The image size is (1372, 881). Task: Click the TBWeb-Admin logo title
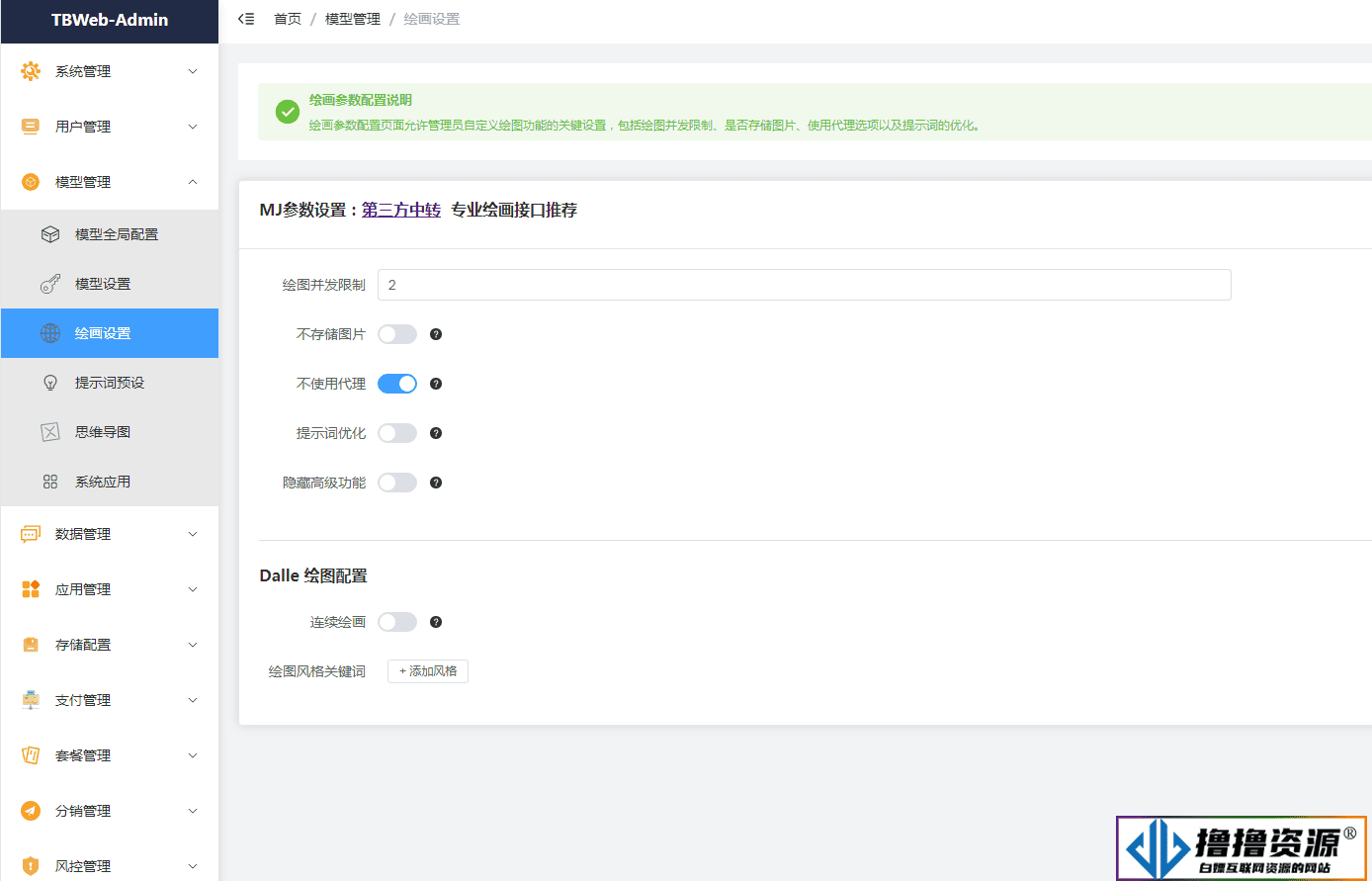click(110, 20)
